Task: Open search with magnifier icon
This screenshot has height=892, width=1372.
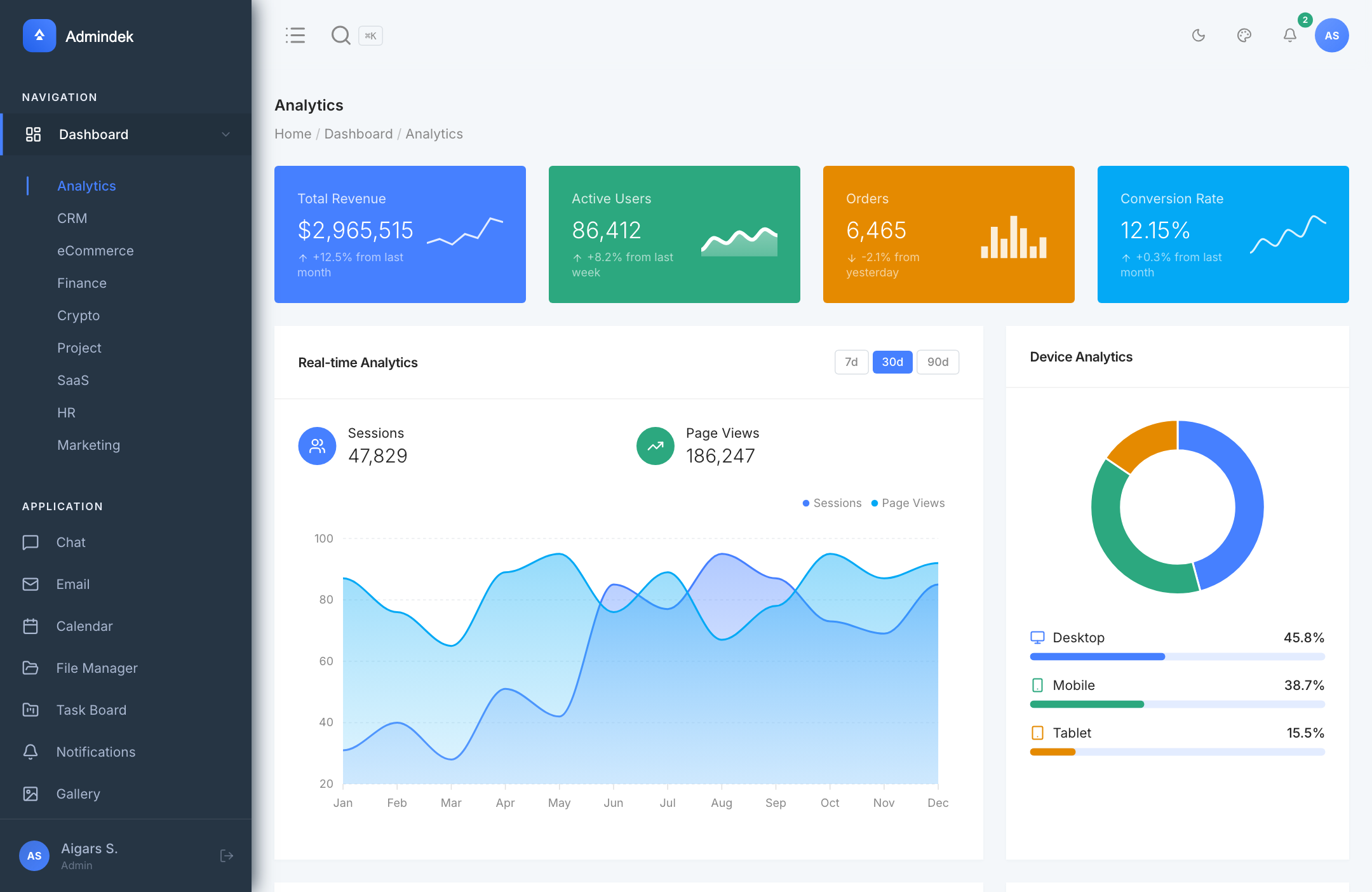Action: point(341,36)
